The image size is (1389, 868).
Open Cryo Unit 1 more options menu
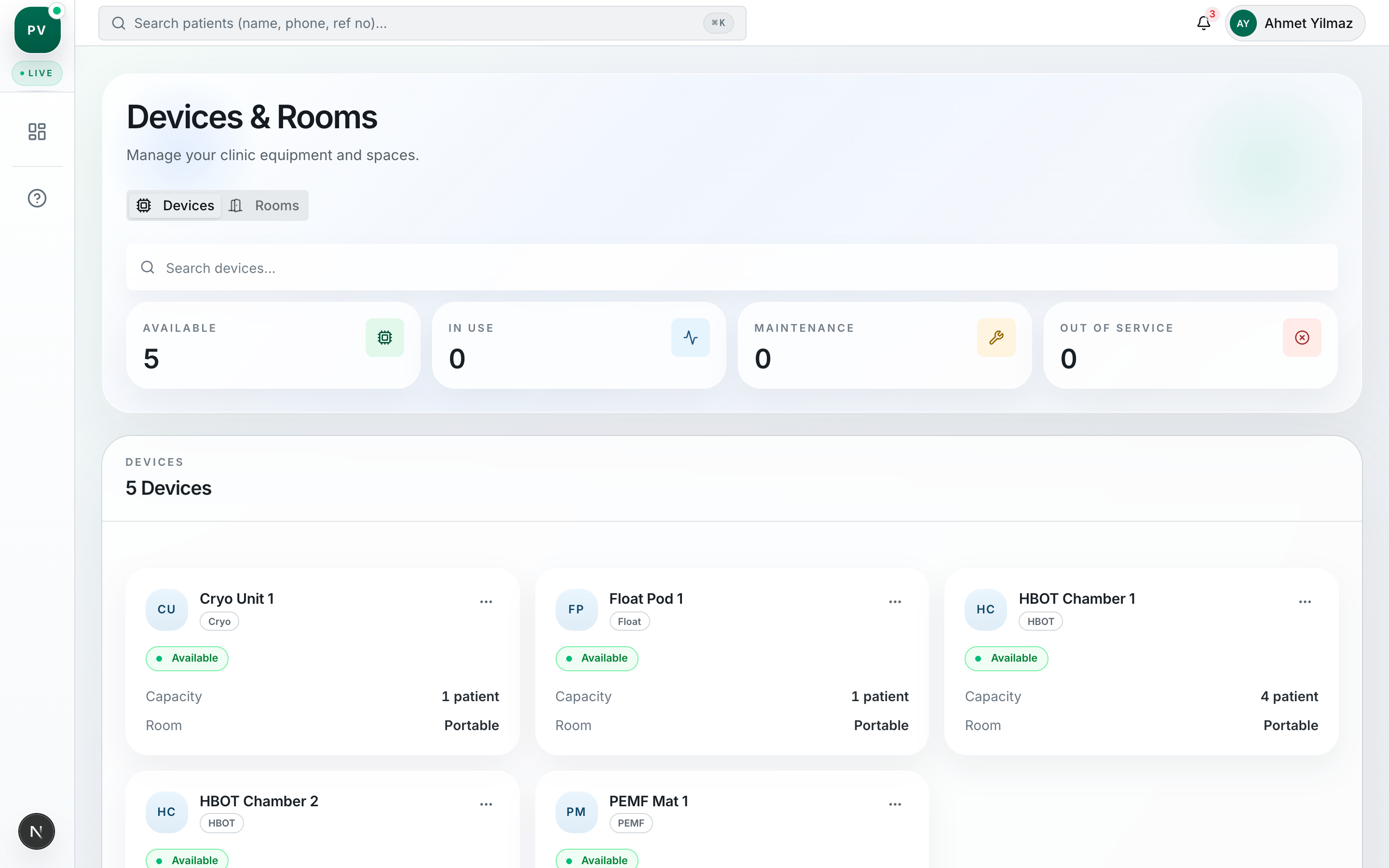pyautogui.click(x=486, y=602)
